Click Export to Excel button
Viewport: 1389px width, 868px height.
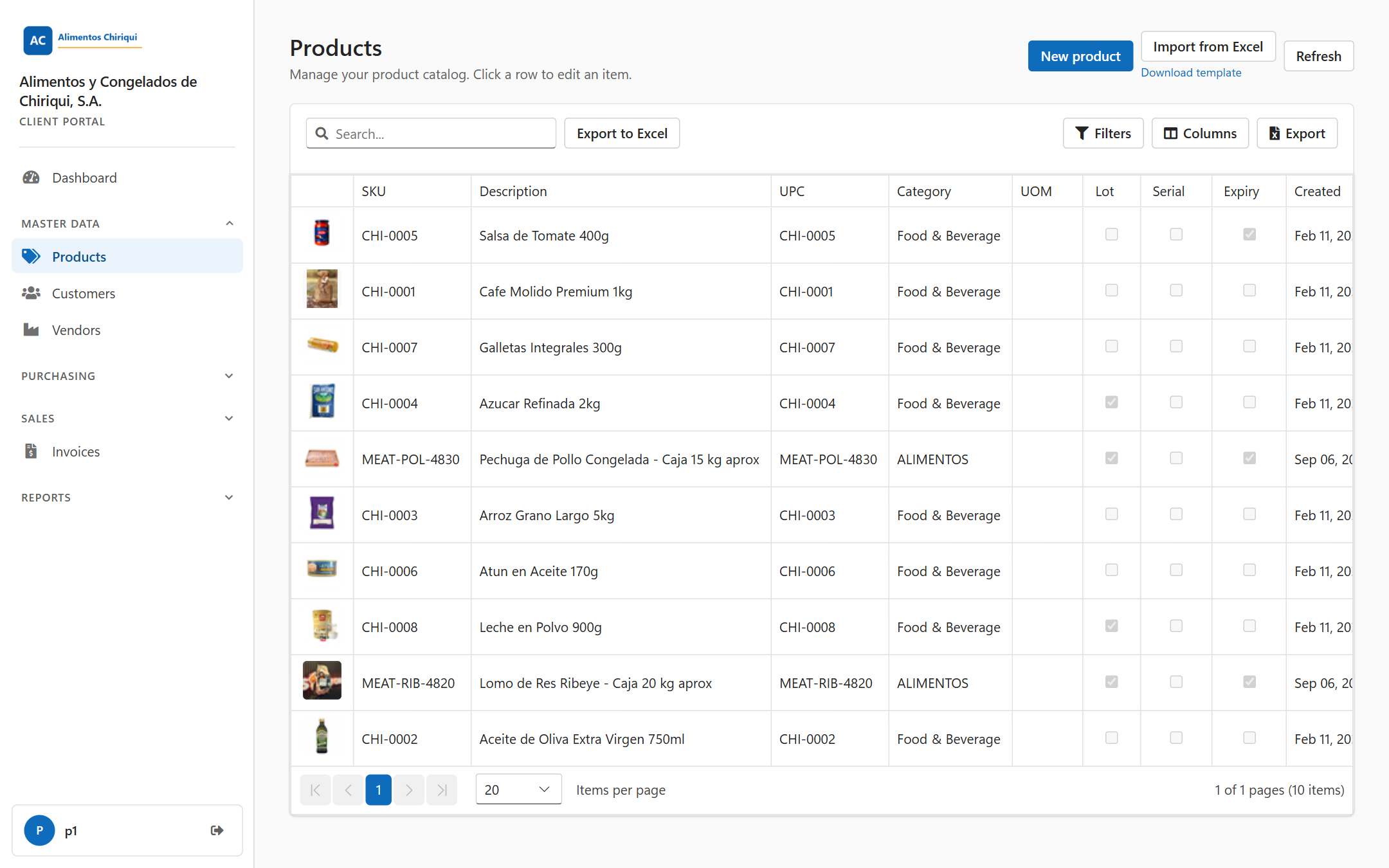click(622, 133)
